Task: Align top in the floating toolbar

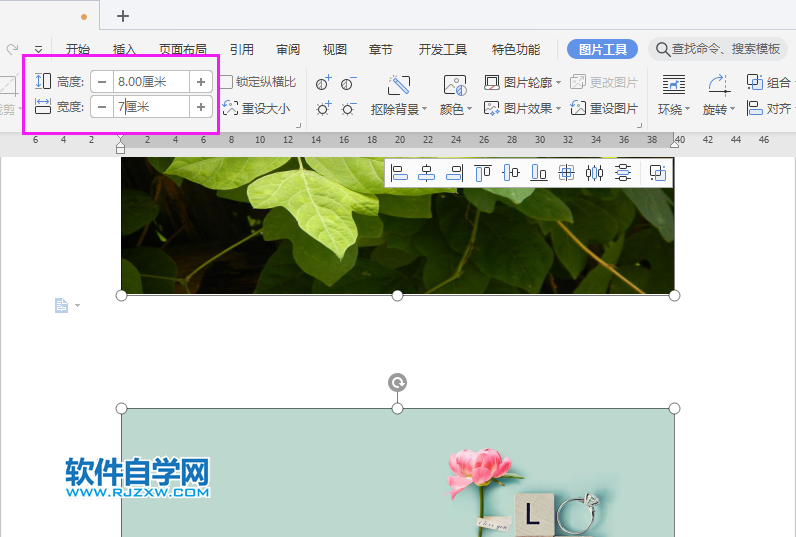Action: click(x=482, y=173)
